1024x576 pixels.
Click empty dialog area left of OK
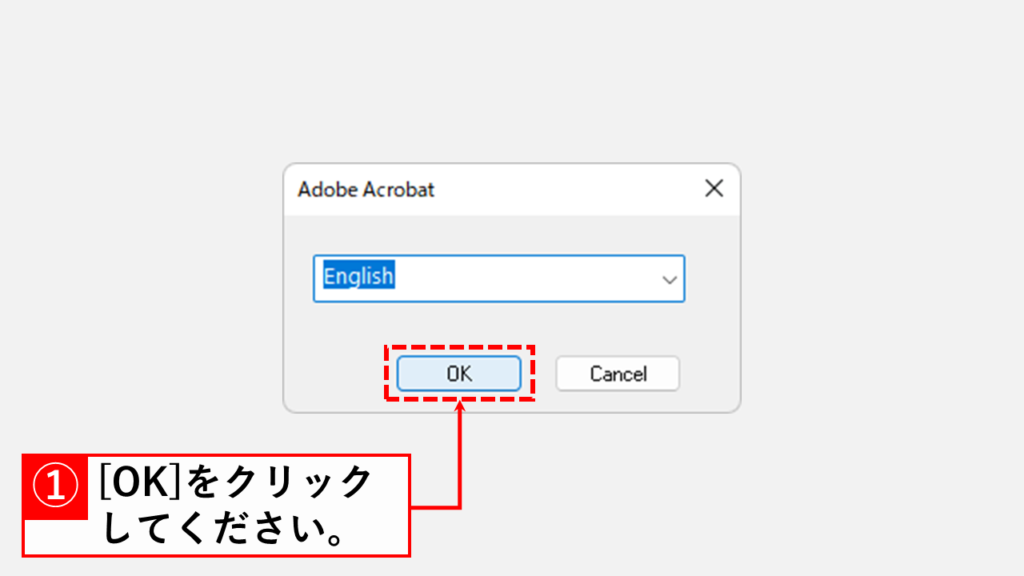pyautogui.click(x=335, y=375)
